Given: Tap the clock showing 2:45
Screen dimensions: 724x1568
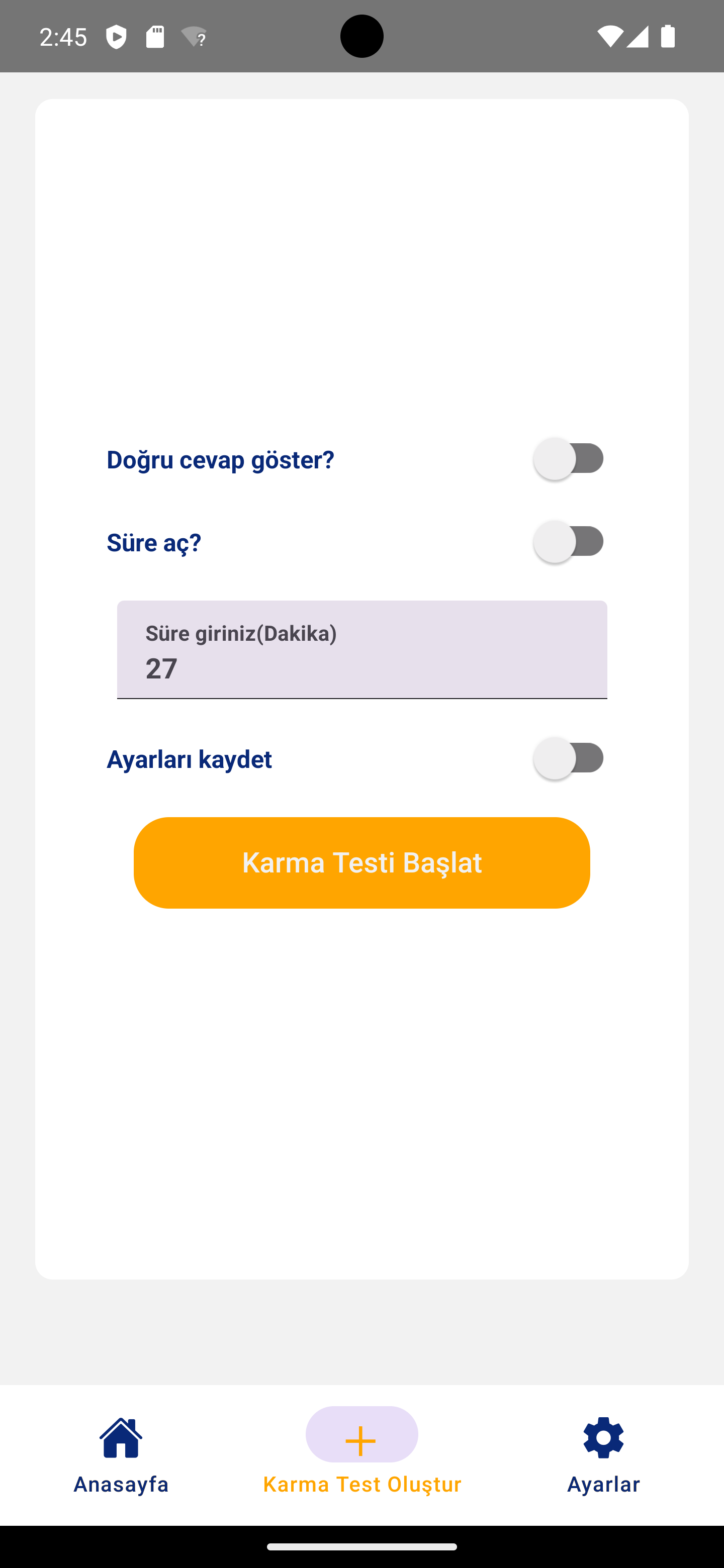Looking at the screenshot, I should [x=63, y=37].
